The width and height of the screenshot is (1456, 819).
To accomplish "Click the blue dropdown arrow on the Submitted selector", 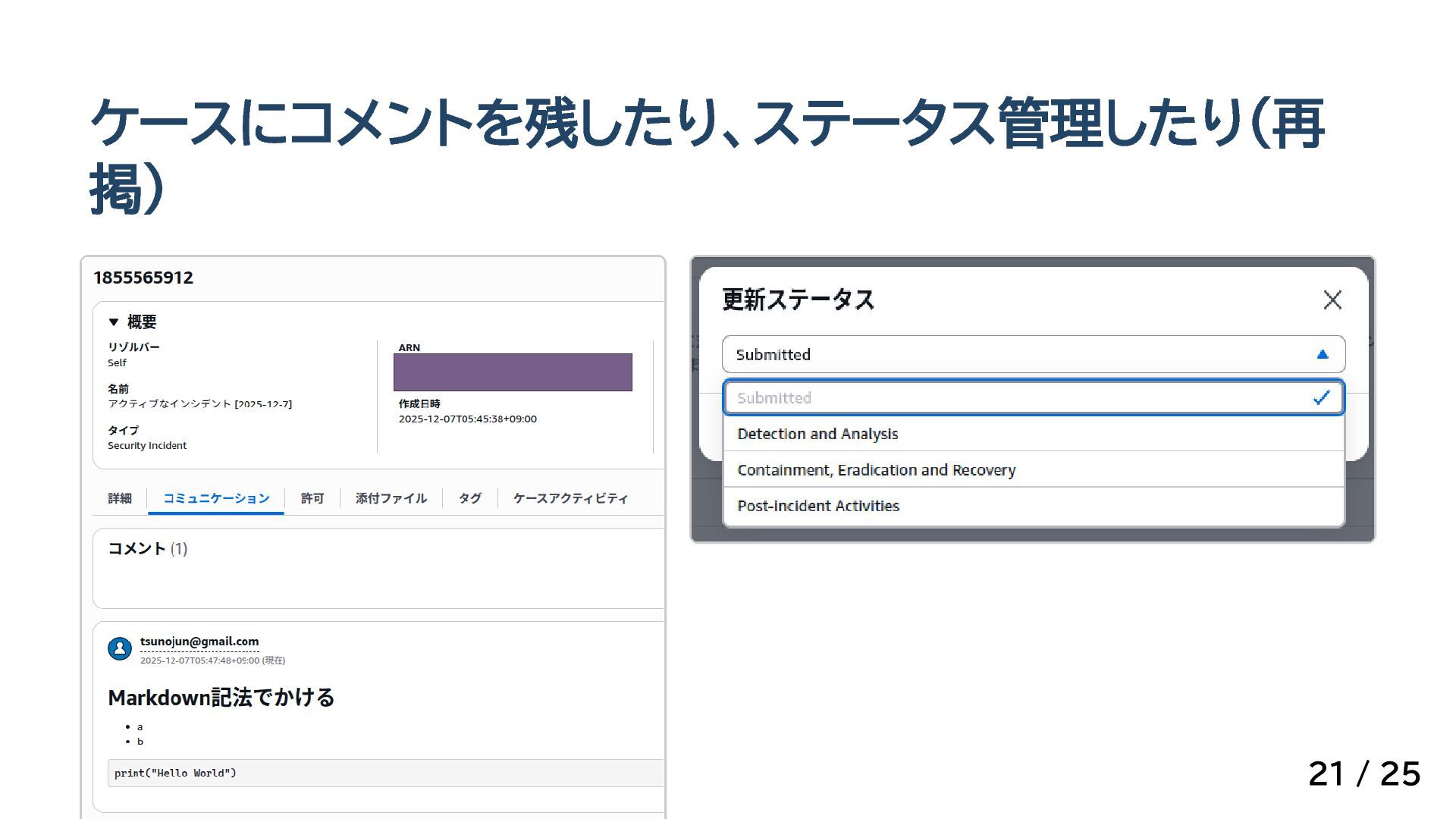I will (x=1322, y=354).
